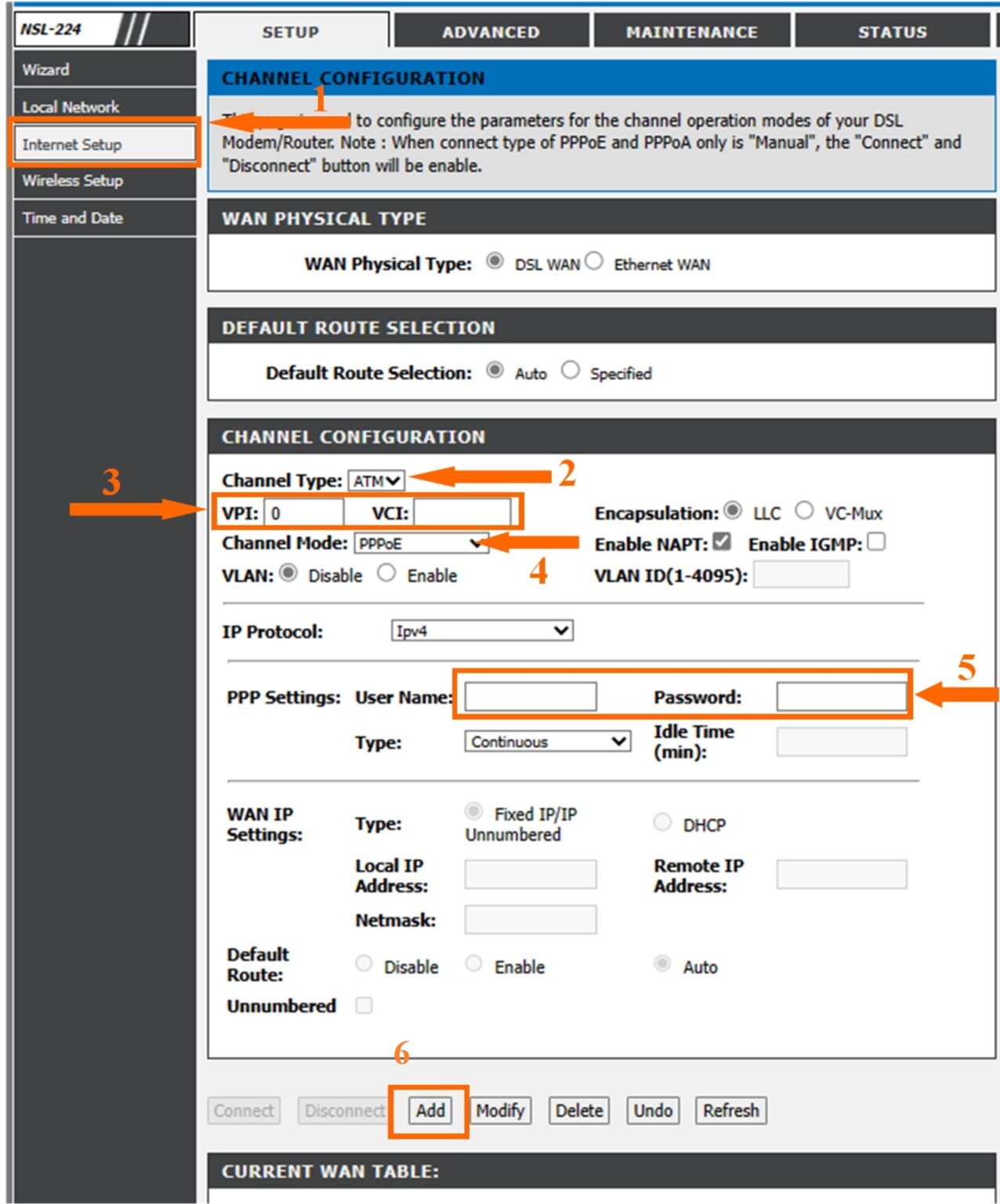Click the VCI input field

(462, 513)
